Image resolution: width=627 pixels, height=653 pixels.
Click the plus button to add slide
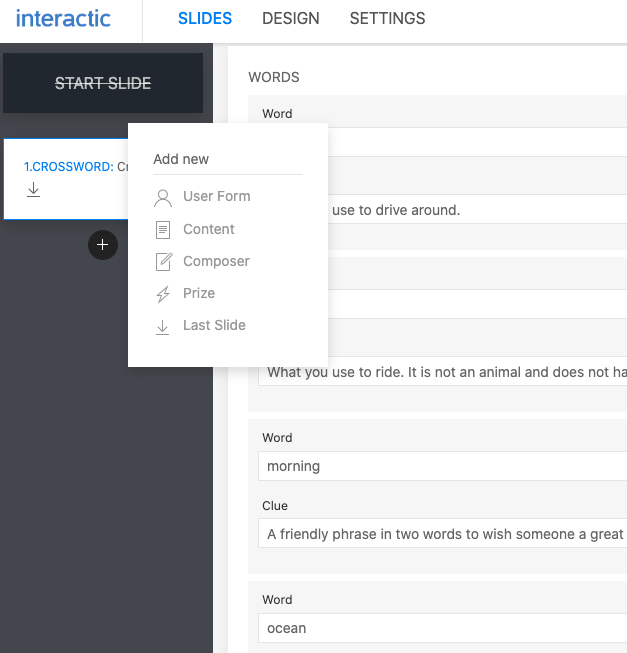[102, 245]
